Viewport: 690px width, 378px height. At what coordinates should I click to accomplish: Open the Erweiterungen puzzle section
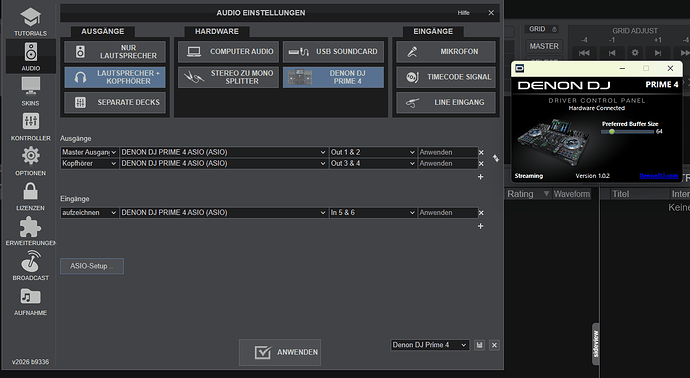[x=30, y=231]
